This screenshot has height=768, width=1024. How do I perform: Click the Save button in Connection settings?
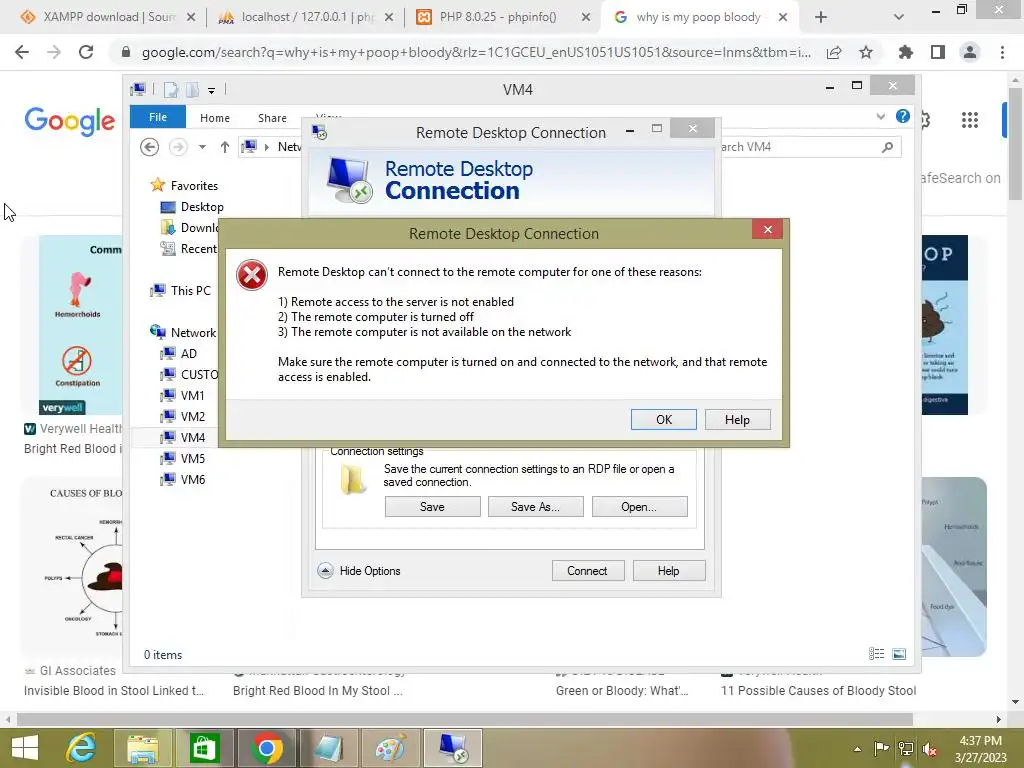pos(432,507)
